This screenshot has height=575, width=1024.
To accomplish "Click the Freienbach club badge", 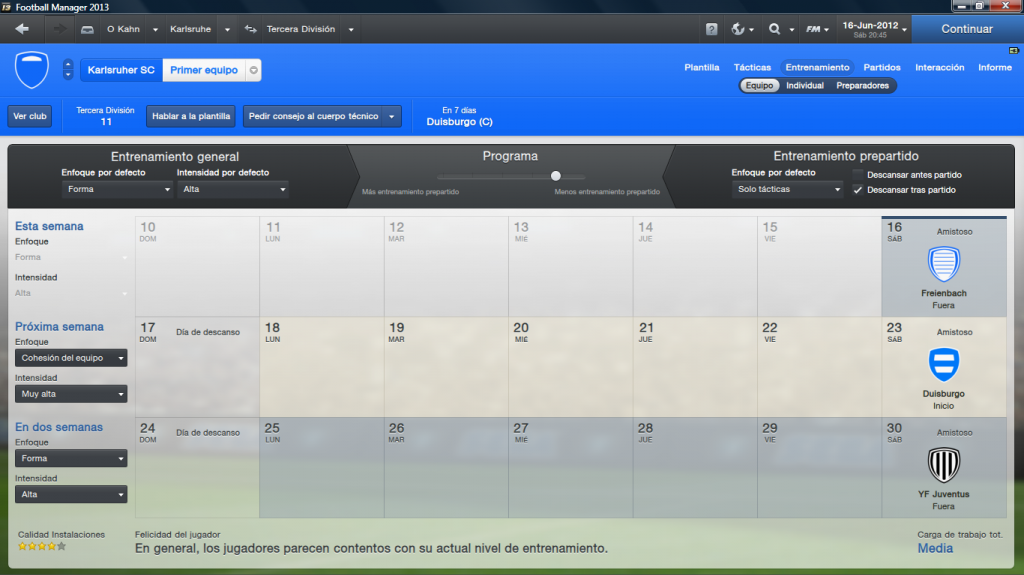I will (944, 264).
